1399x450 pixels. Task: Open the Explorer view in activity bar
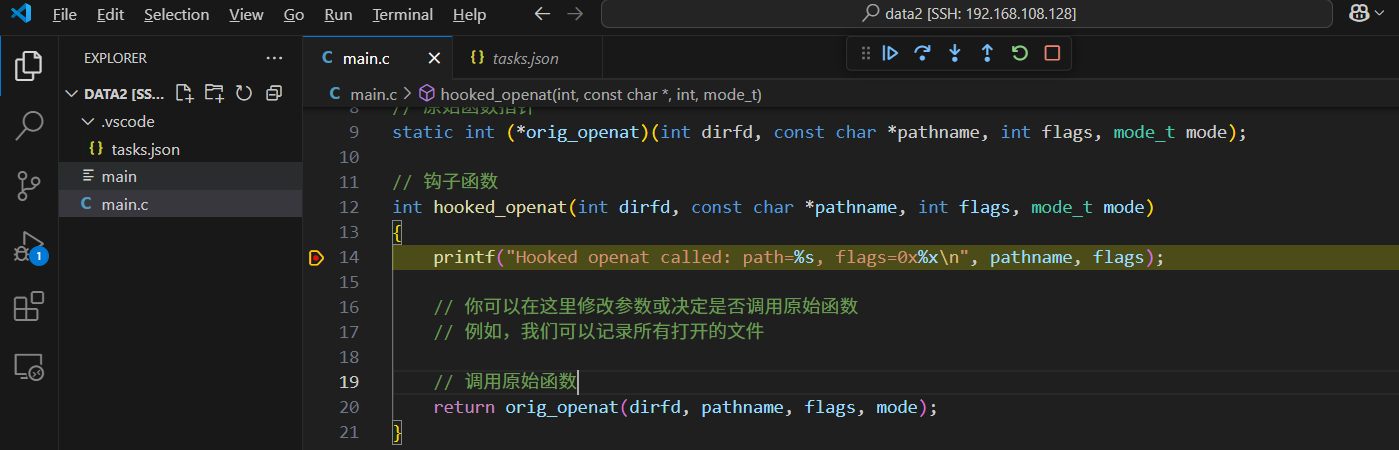point(29,66)
